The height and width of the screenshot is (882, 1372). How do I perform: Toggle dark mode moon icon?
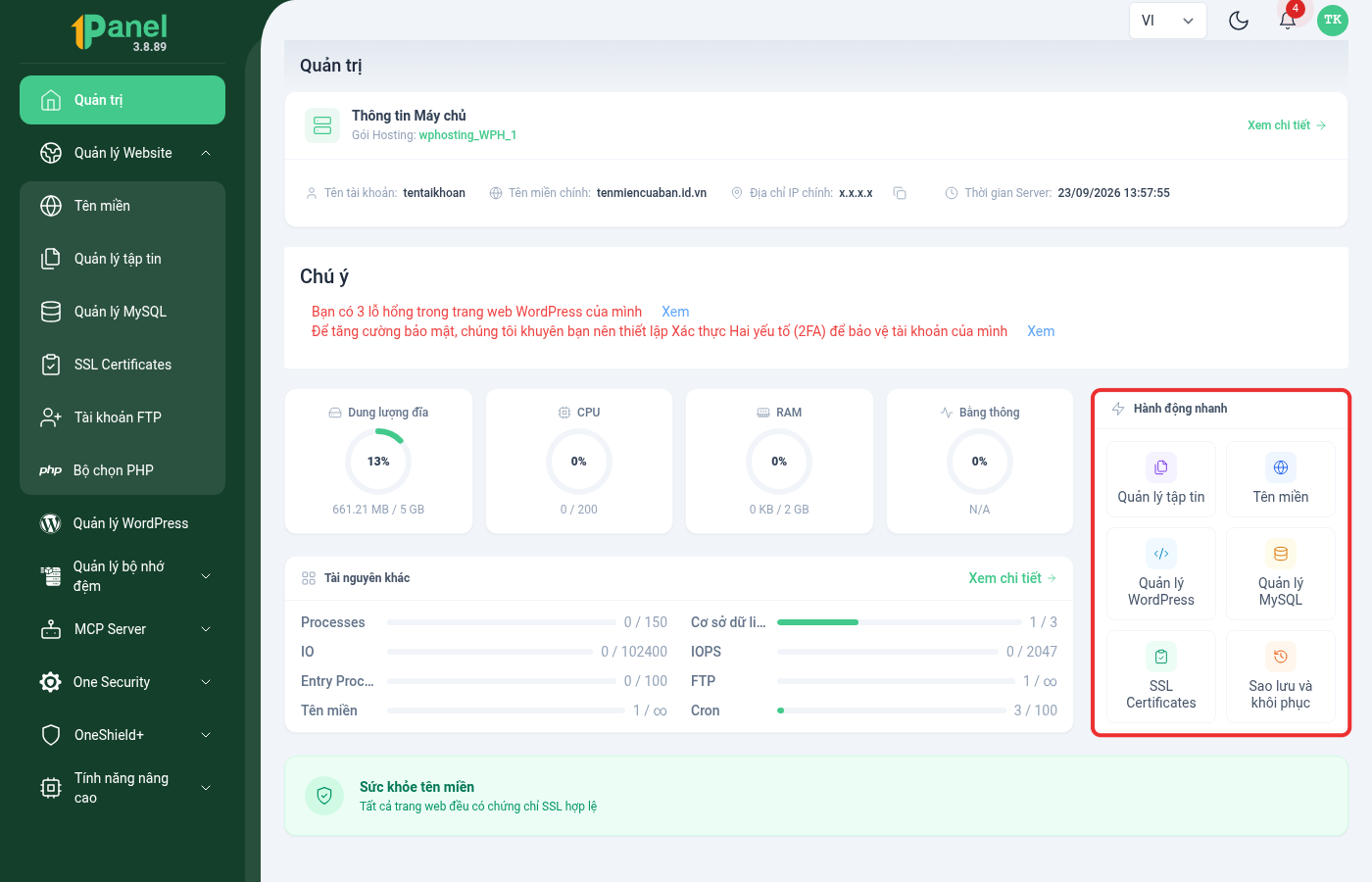(x=1239, y=21)
